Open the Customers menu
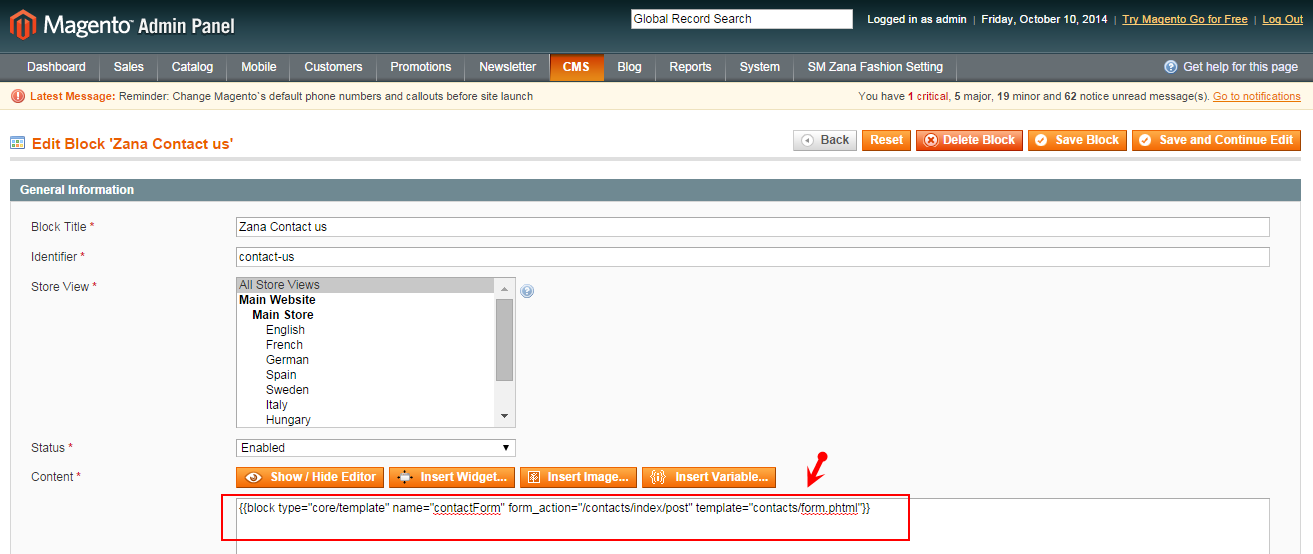1313x554 pixels. (333, 67)
